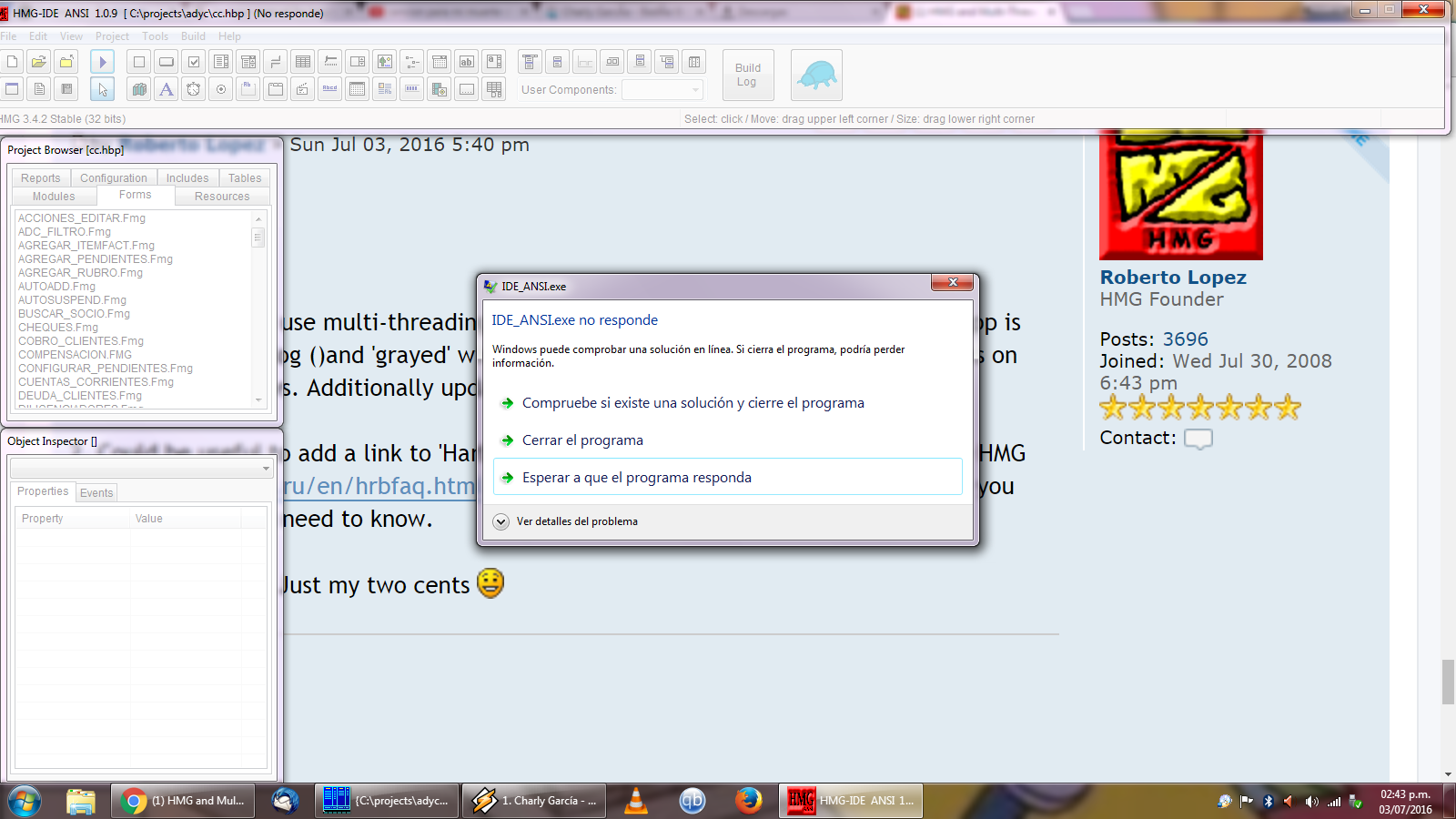Select the RadioGroup control icon
The width and height of the screenshot is (1456, 819).
[221, 89]
